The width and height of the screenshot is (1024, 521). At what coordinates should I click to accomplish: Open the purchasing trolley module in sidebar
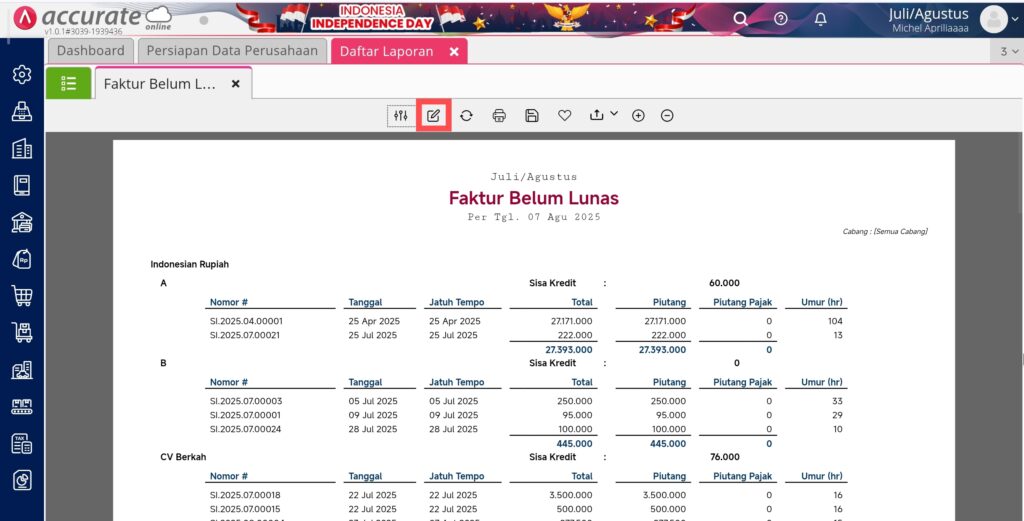pos(22,333)
